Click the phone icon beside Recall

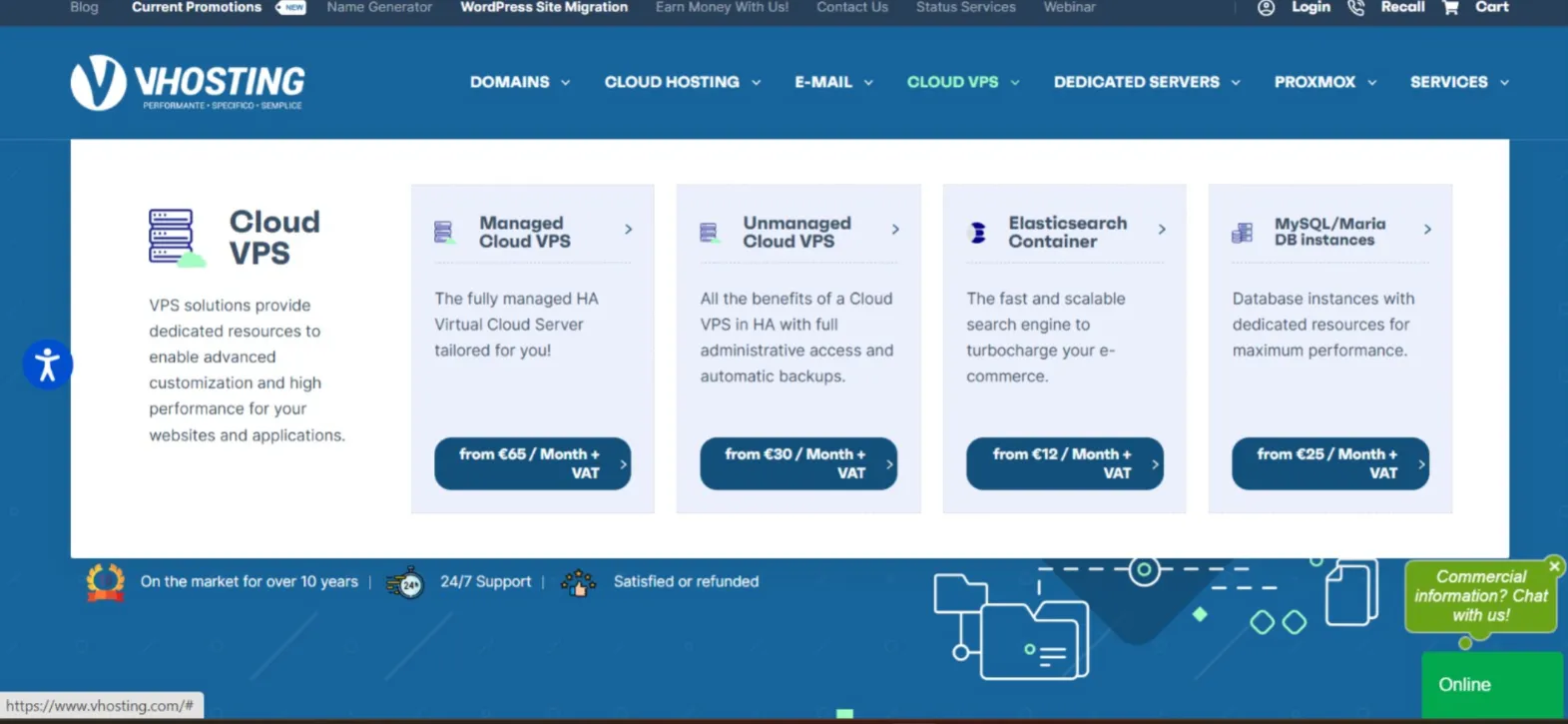pyautogui.click(x=1355, y=8)
